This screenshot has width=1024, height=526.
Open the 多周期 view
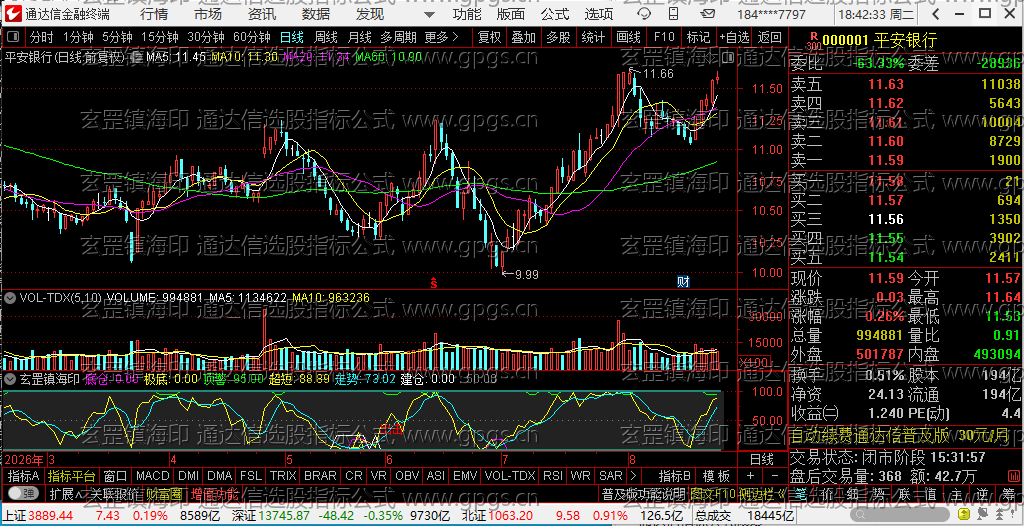tap(398, 38)
